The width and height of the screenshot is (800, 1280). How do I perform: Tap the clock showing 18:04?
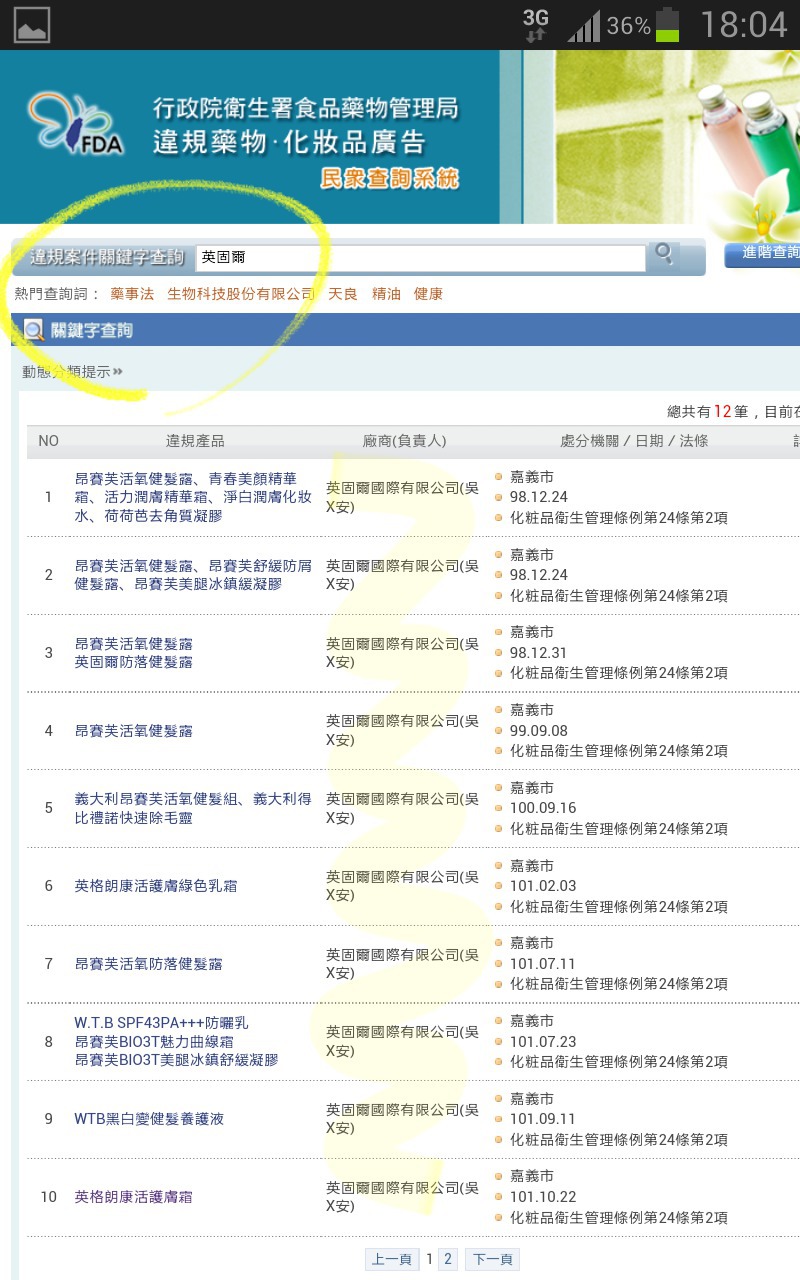coord(743,25)
